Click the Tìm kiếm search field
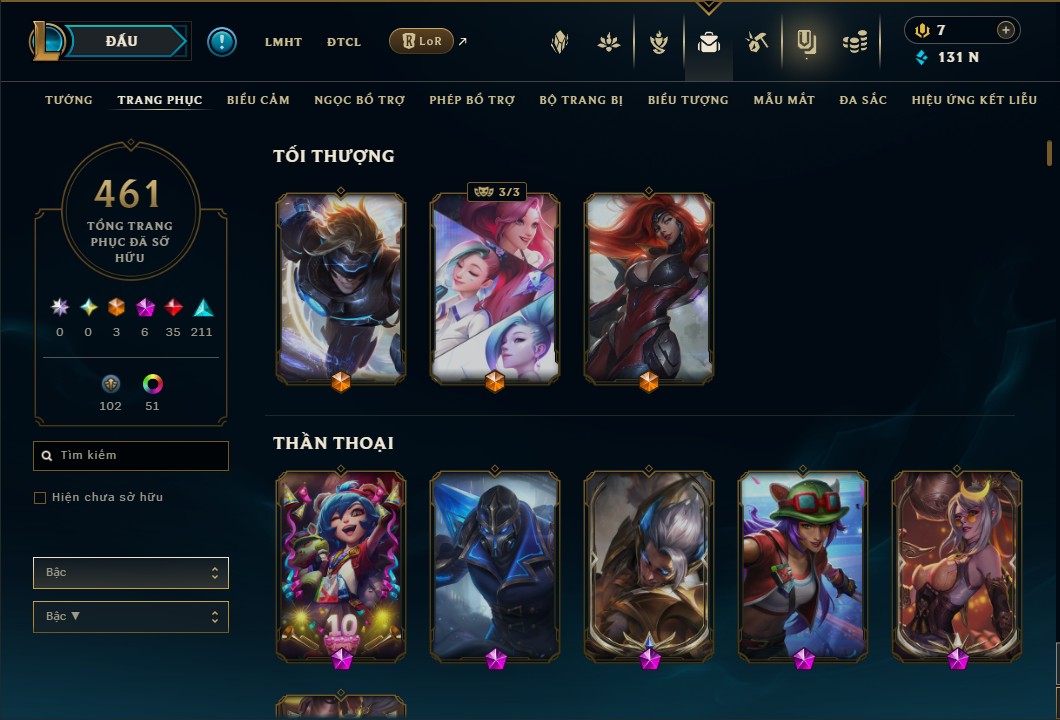The image size is (1060, 720). coord(130,456)
